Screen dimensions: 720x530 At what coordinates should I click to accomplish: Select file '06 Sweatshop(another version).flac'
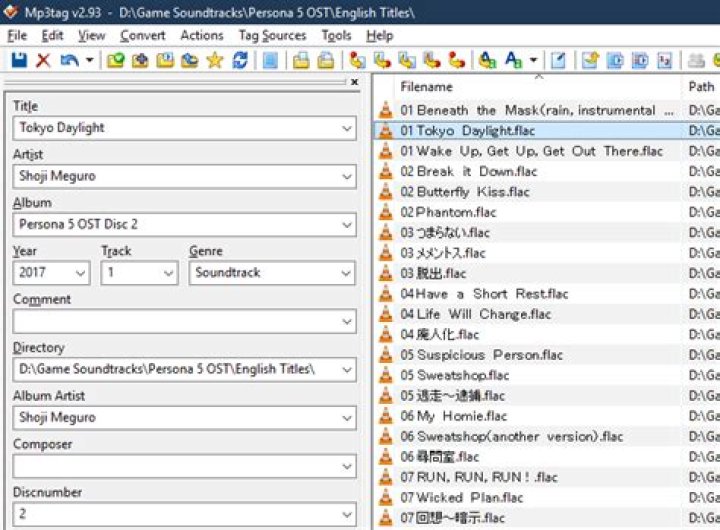pos(512,436)
